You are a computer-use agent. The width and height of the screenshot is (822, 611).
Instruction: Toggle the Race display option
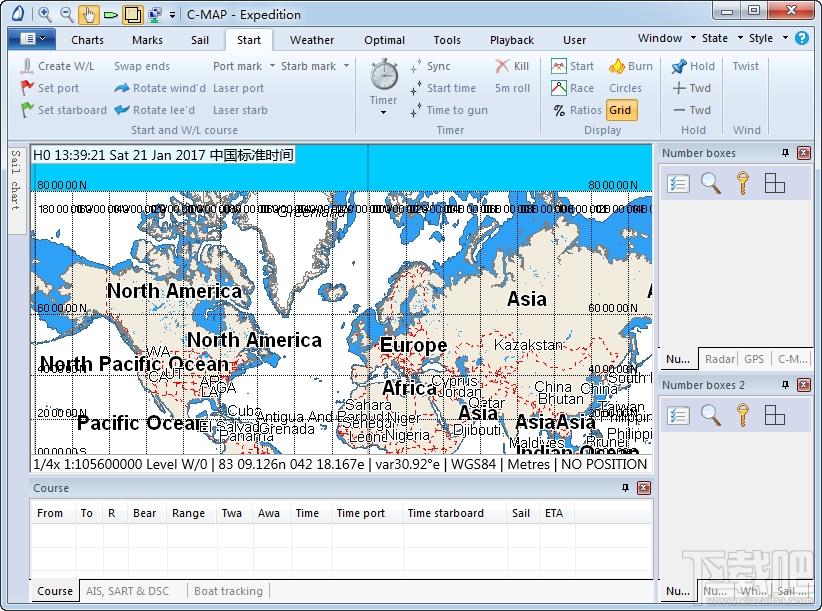click(572, 88)
